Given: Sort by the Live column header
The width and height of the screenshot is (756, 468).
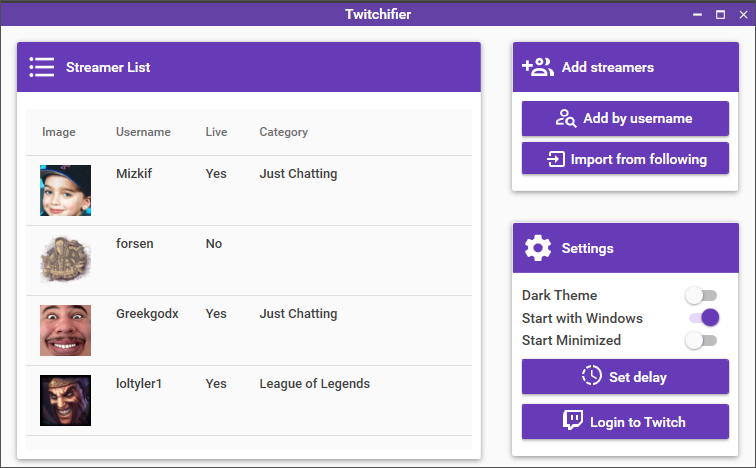Looking at the screenshot, I should coord(216,132).
